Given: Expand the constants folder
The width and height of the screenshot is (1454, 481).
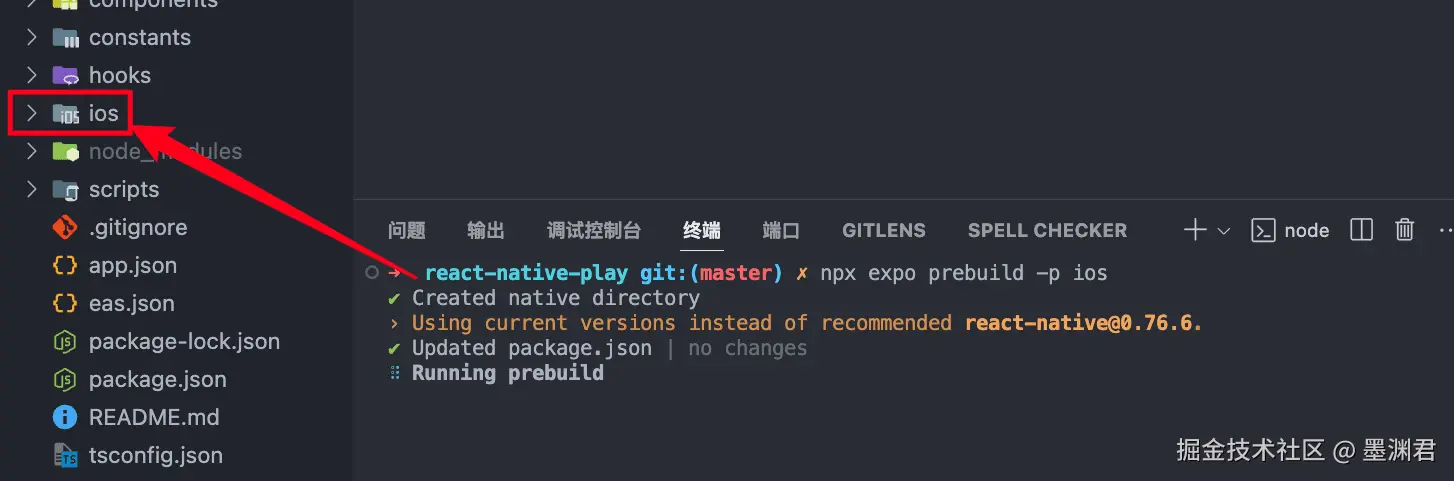Looking at the screenshot, I should click(32, 37).
